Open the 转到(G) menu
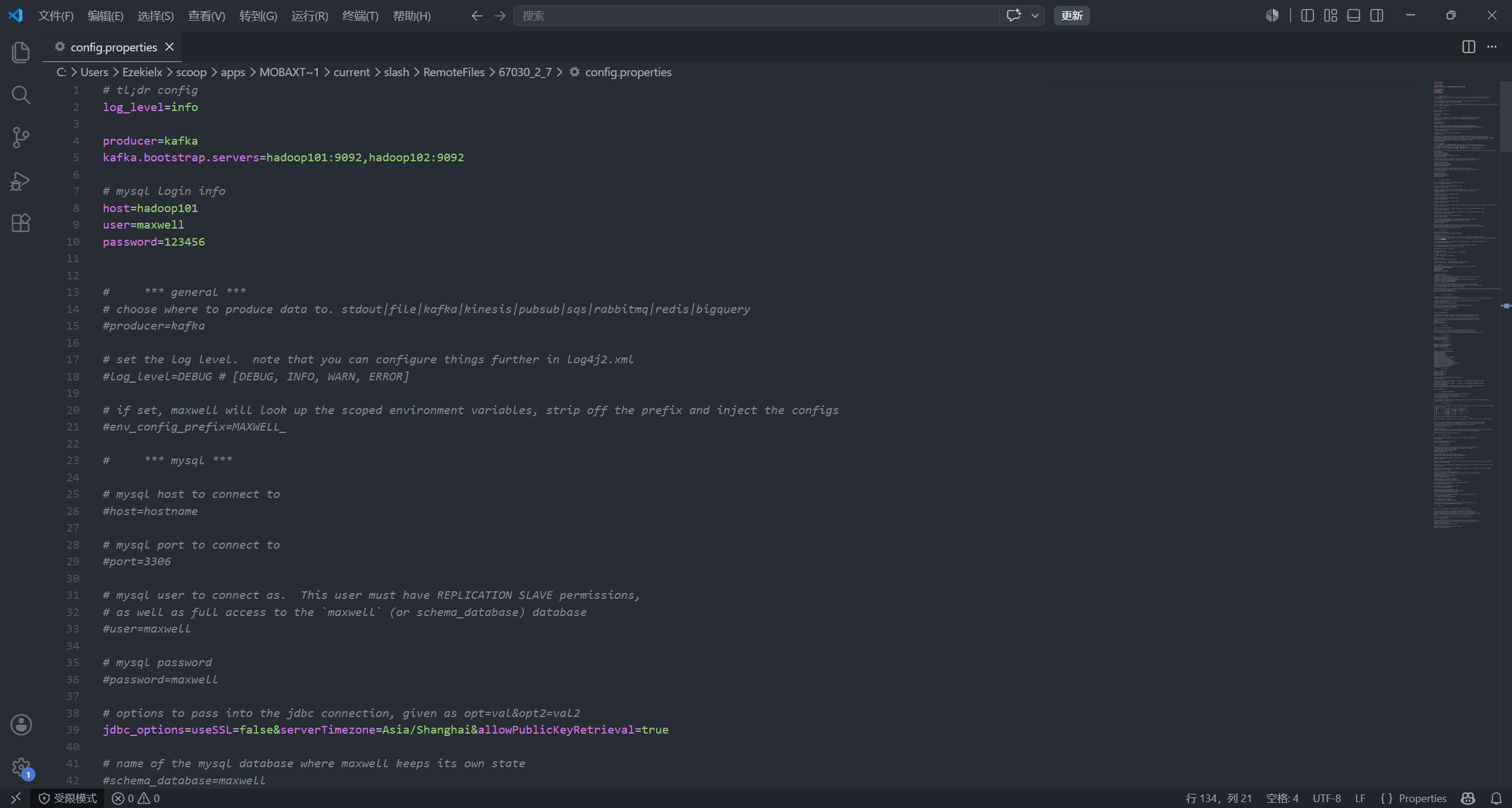This screenshot has height=808, width=1512. point(258,16)
